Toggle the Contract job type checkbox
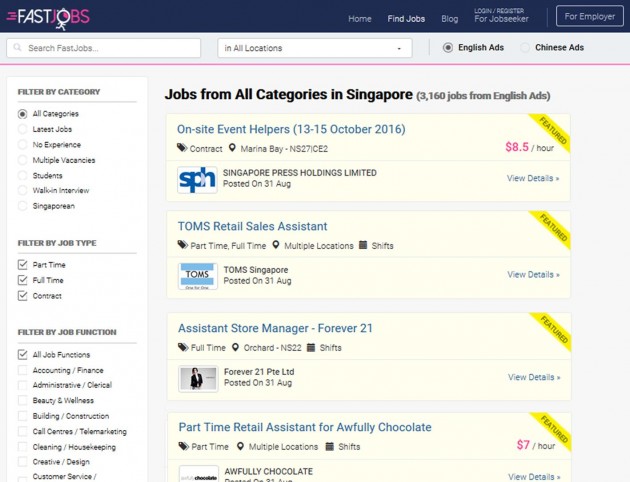 pyautogui.click(x=23, y=296)
